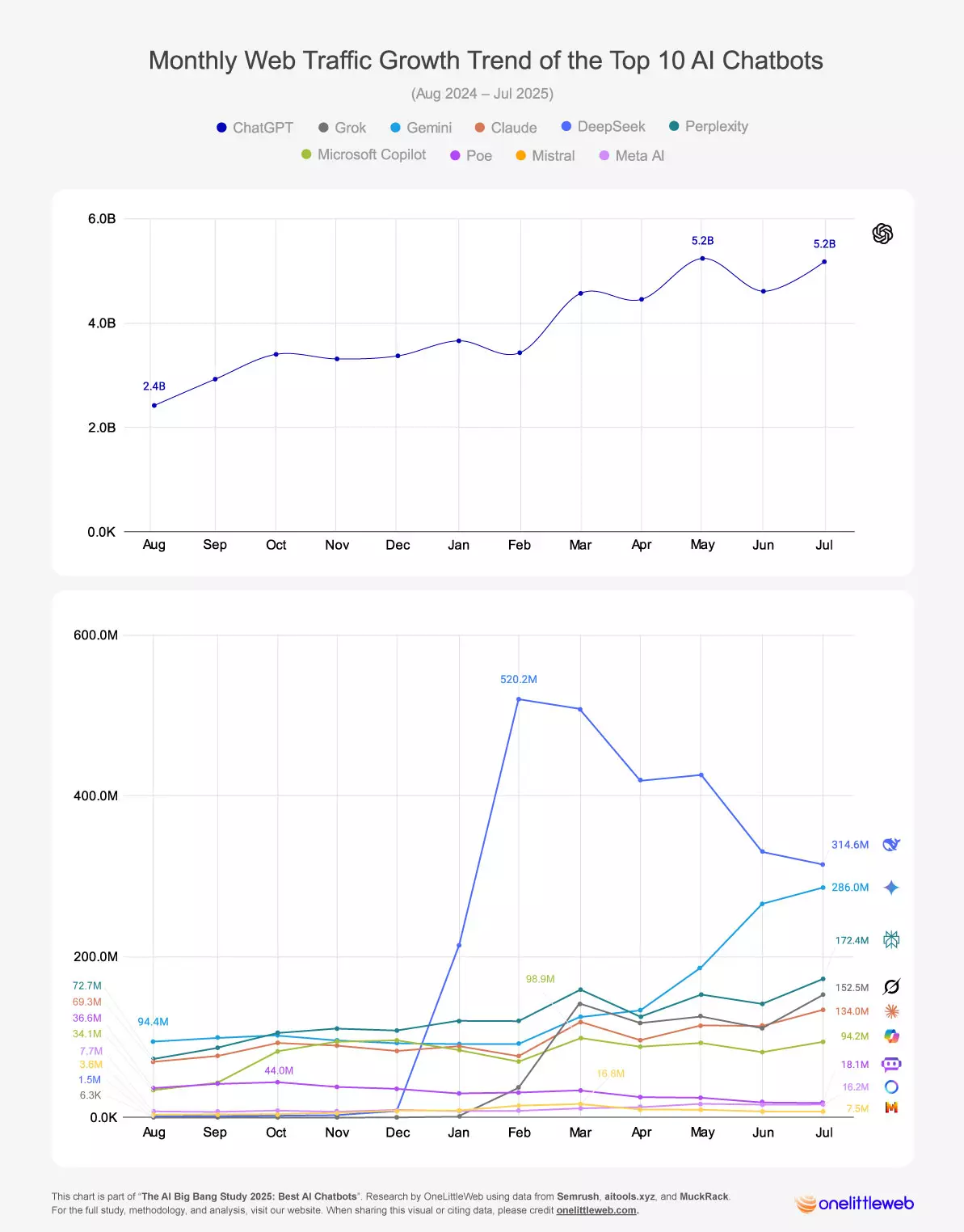964x1232 pixels.
Task: Click the '134.0M' Claude July value
Action: (x=852, y=1011)
